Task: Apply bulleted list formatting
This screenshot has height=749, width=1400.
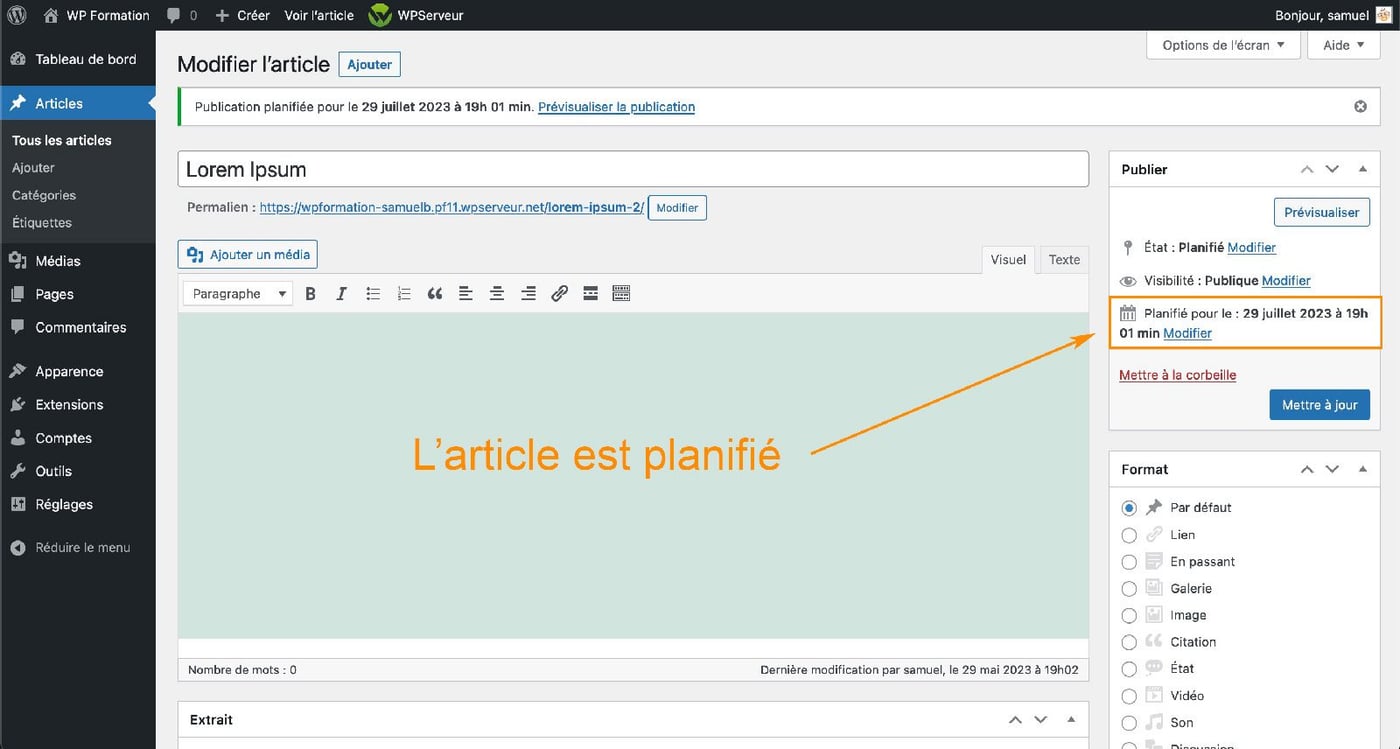Action: 372,293
